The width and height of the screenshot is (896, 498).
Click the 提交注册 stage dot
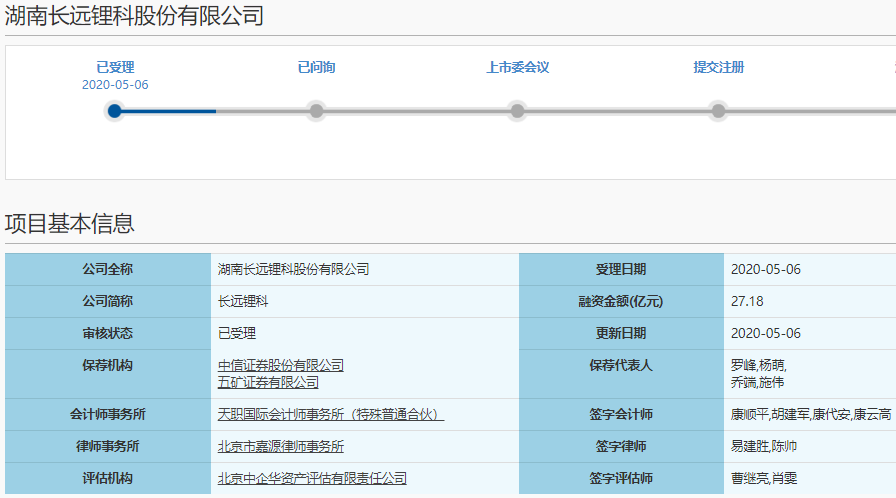(x=718, y=111)
